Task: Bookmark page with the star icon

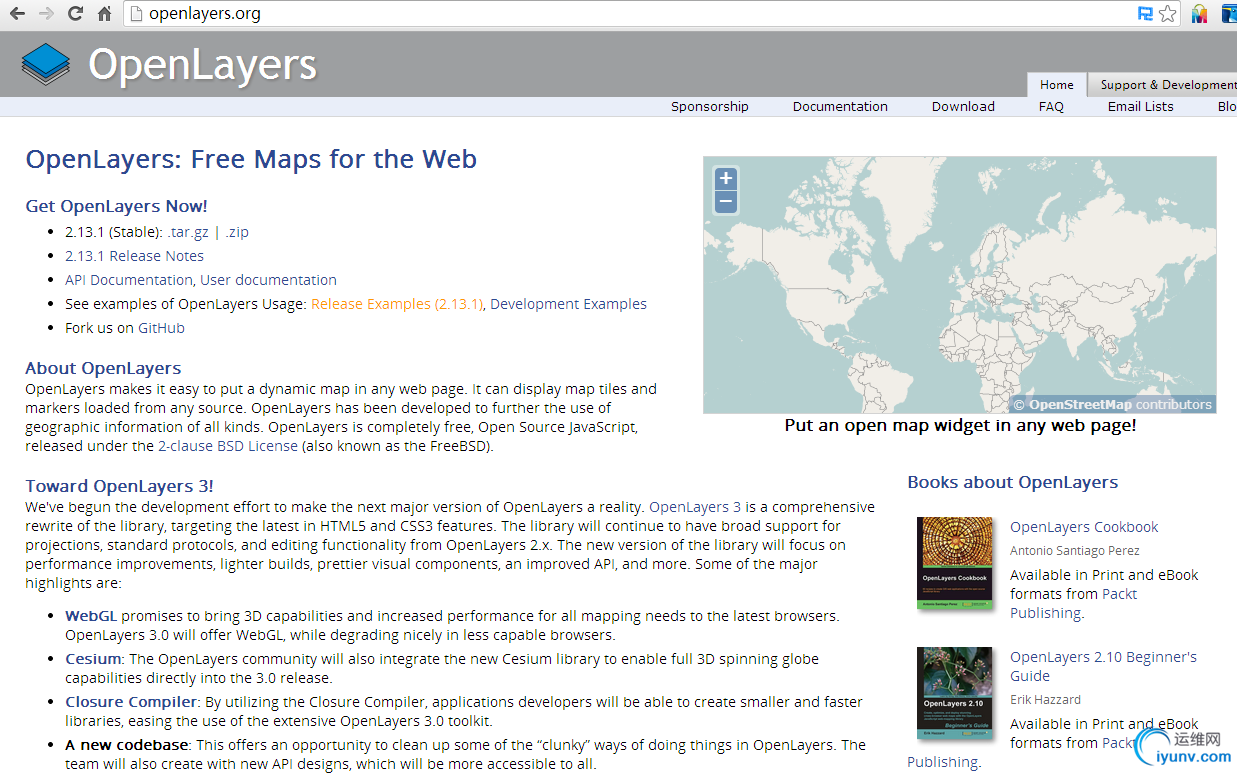Action: point(1167,14)
